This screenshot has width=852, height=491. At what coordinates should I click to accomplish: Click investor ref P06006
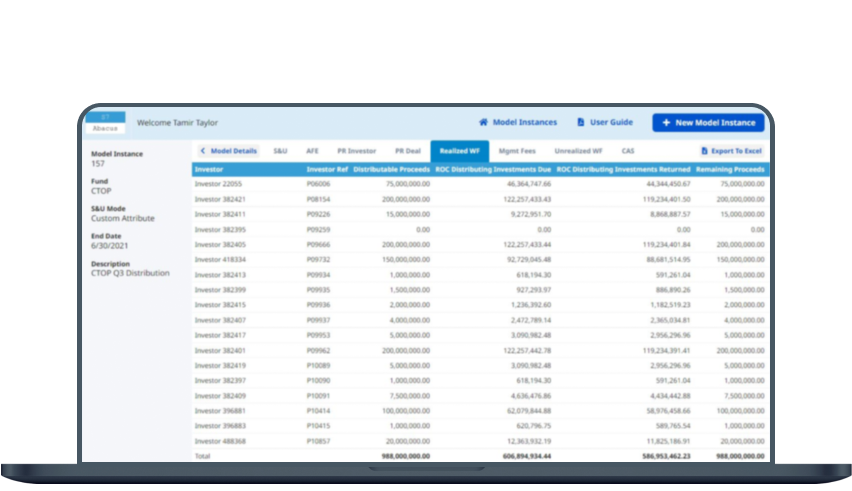coord(318,184)
